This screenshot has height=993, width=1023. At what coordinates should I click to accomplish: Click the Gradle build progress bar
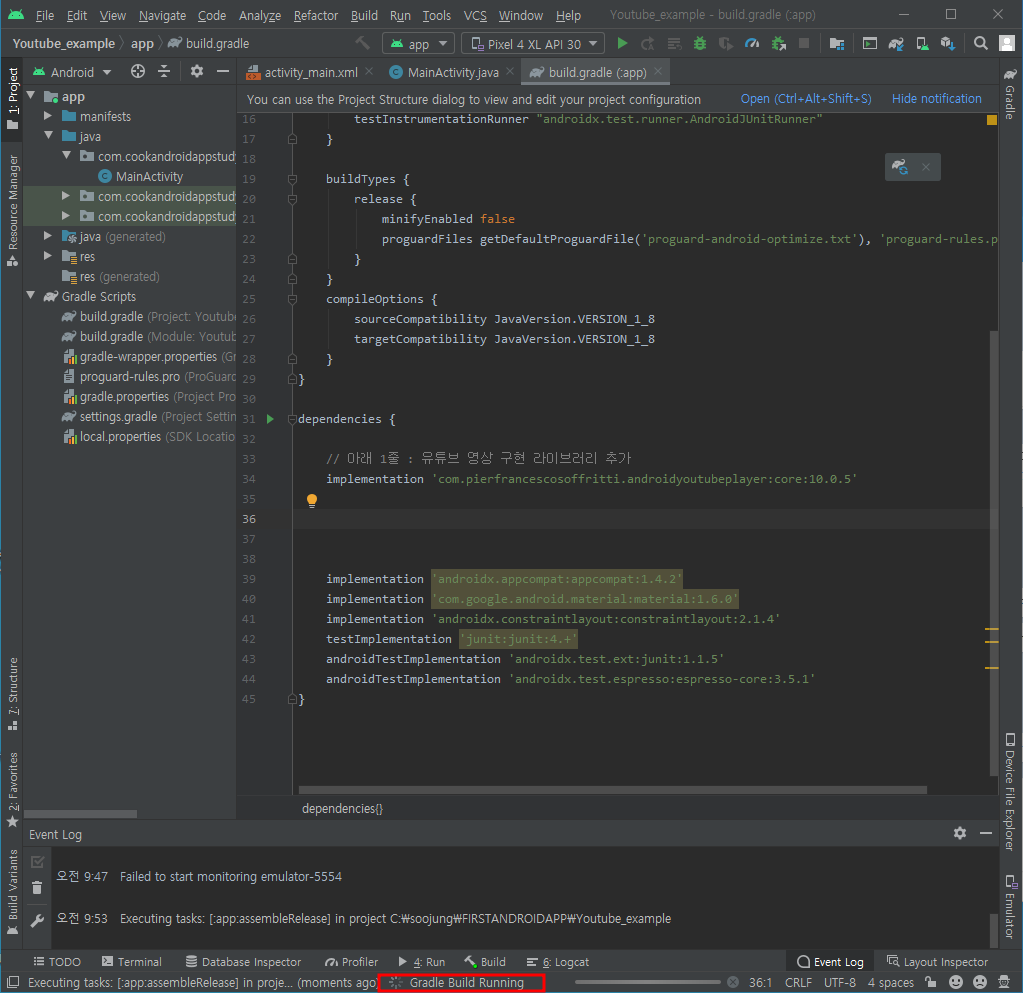tap(648, 982)
